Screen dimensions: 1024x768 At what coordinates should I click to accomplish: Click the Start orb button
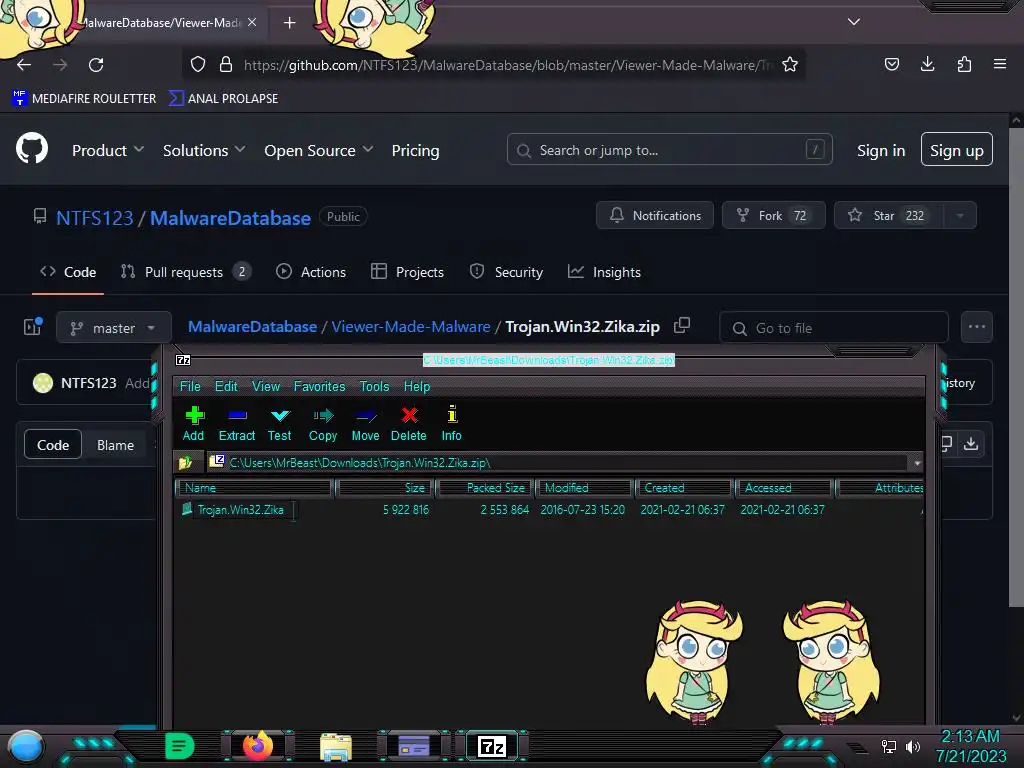click(26, 748)
